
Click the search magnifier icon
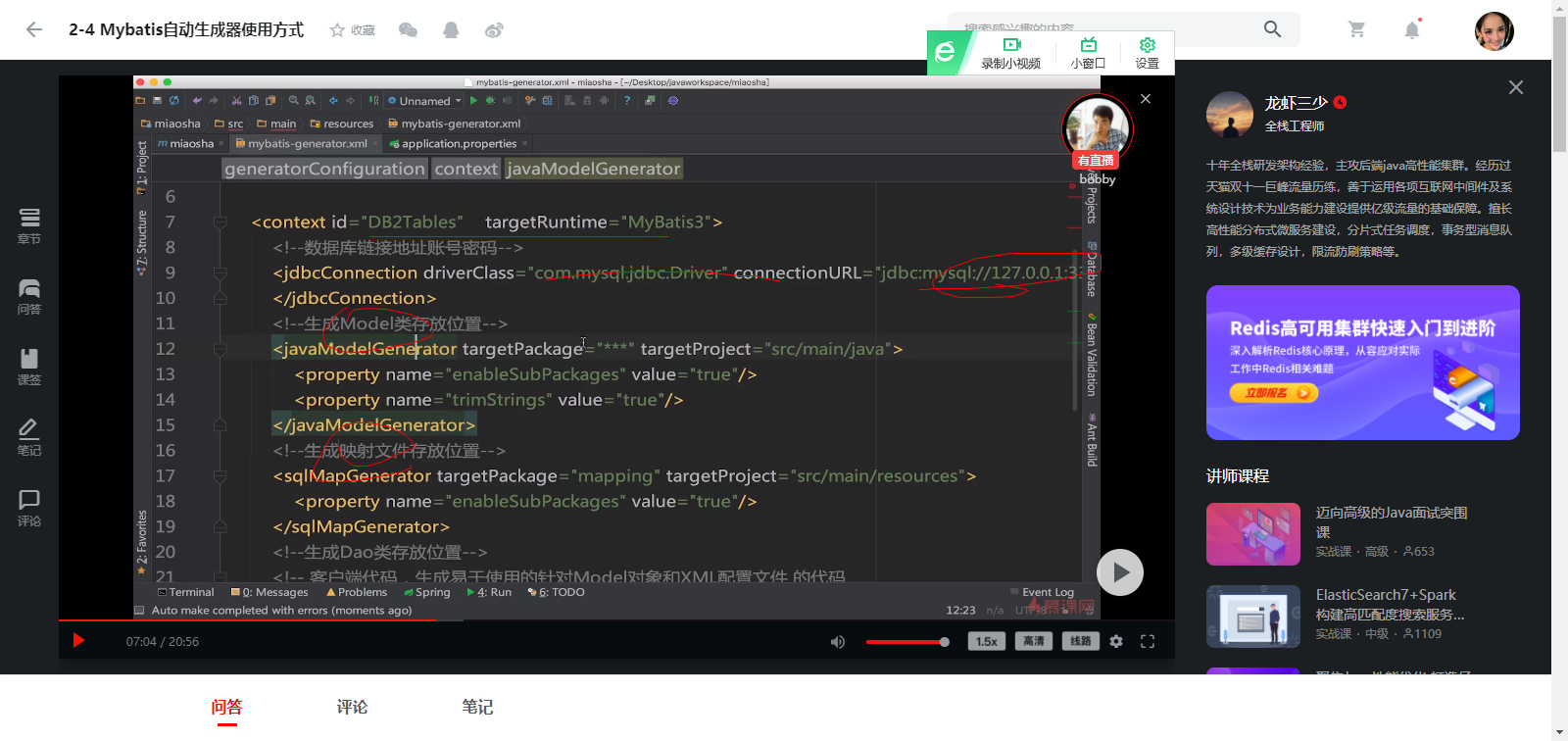coord(1272,29)
